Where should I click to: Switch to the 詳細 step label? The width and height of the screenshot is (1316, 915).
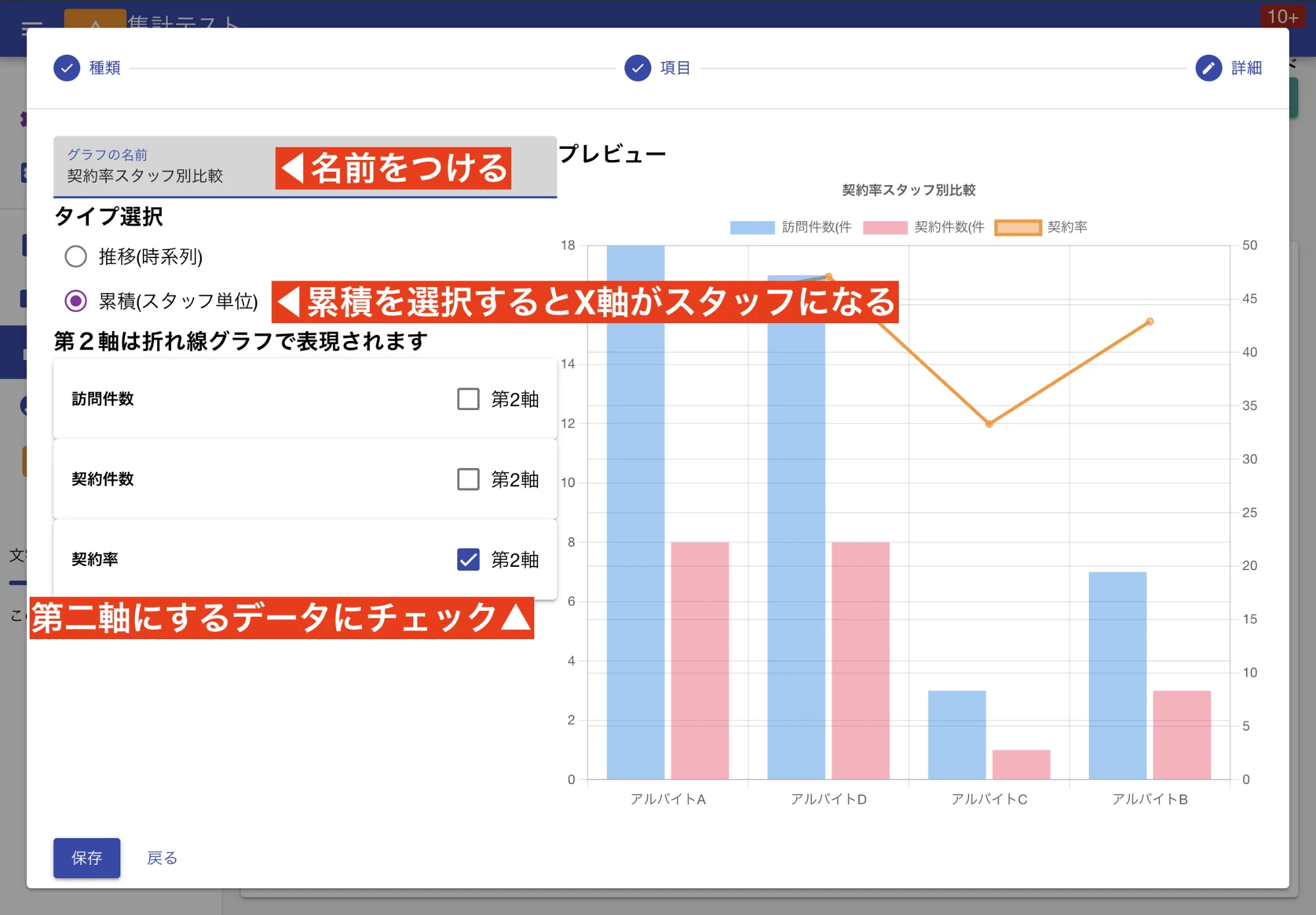point(1246,68)
